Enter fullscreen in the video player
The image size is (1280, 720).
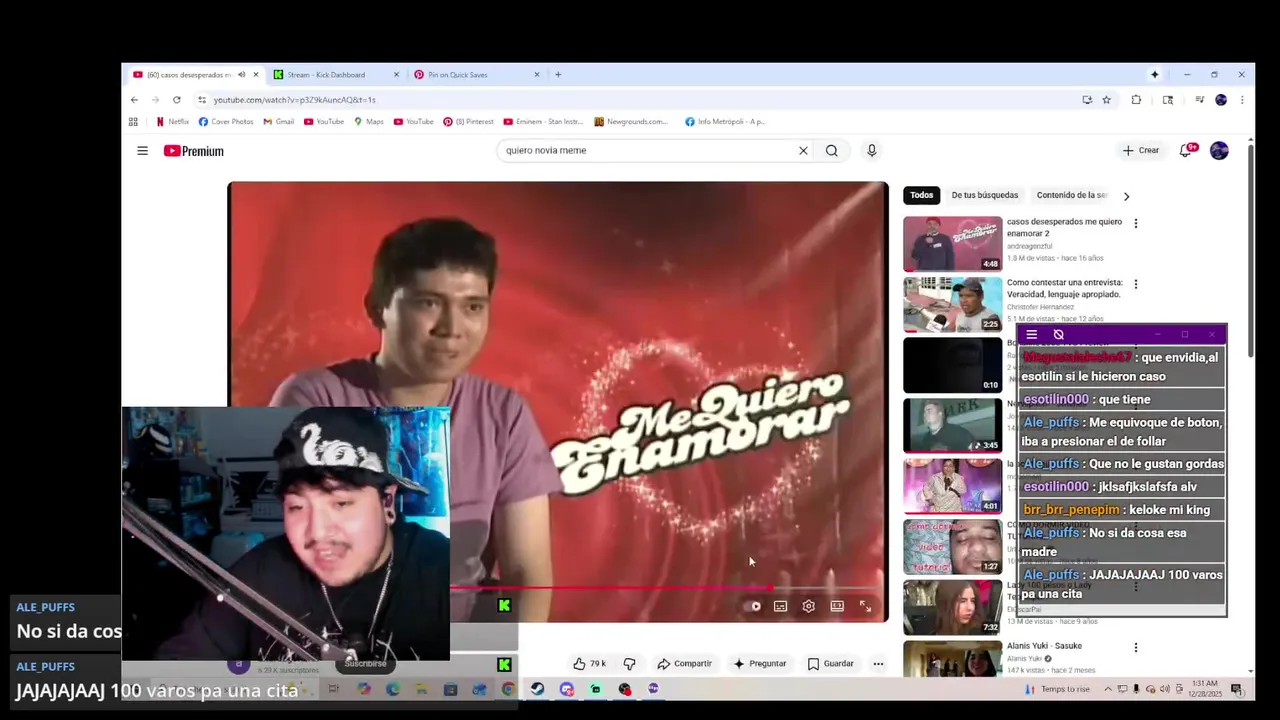[865, 606]
